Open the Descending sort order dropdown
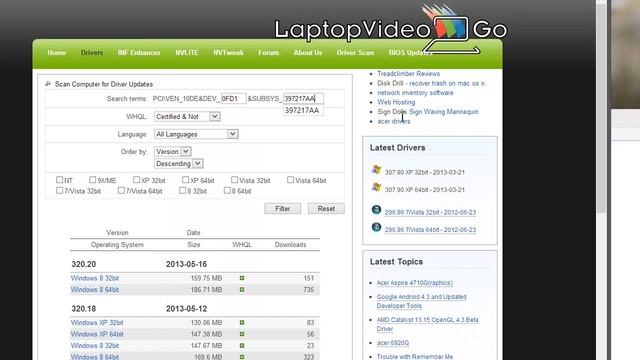640x360 pixels. (178, 163)
